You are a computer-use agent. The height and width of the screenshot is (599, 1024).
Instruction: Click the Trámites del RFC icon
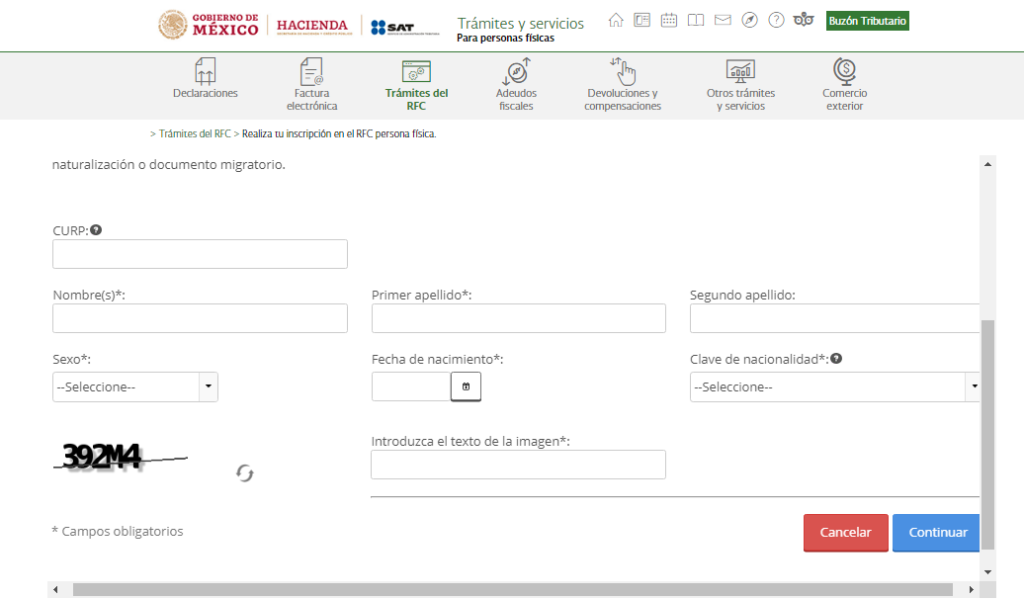click(x=416, y=71)
